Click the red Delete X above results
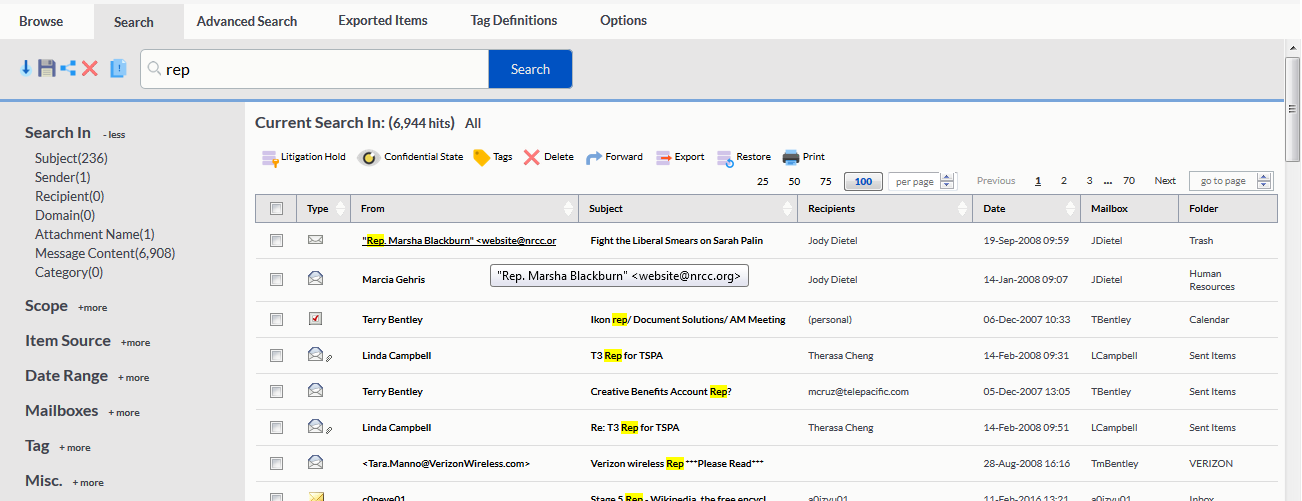Screen dimensions: 1302x501 pyautogui.click(x=532, y=157)
